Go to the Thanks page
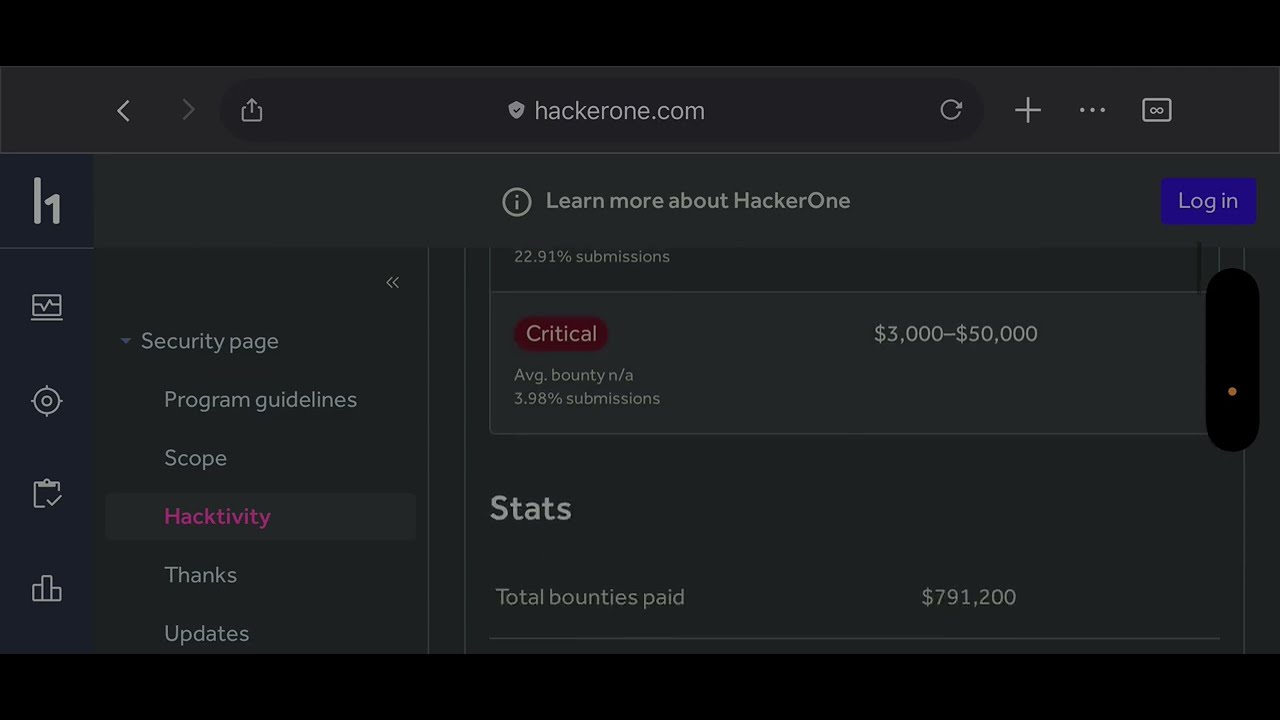This screenshot has height=720, width=1280. pos(200,575)
